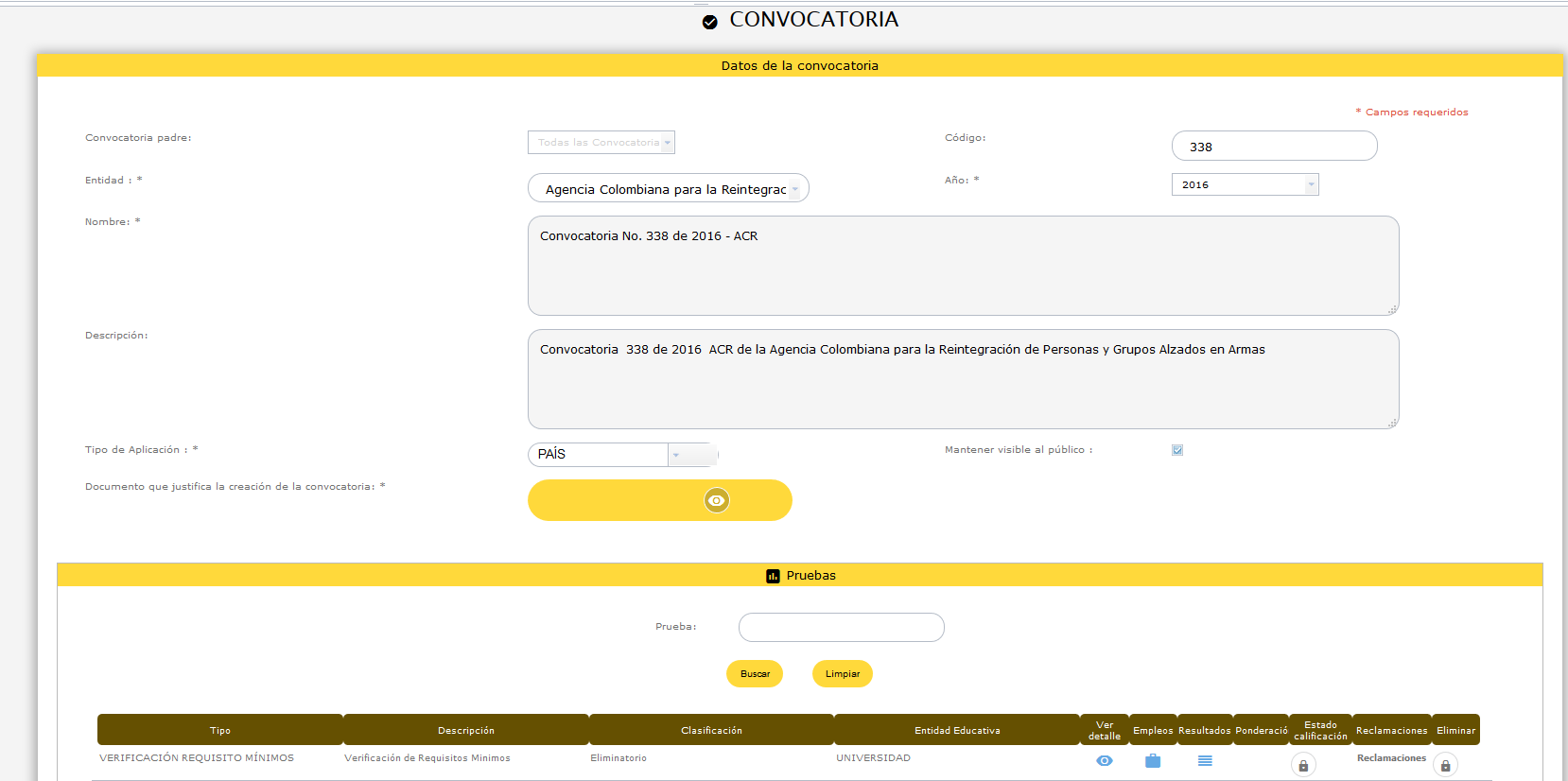Click the Estado calificación lock icon

pyautogui.click(x=1303, y=765)
